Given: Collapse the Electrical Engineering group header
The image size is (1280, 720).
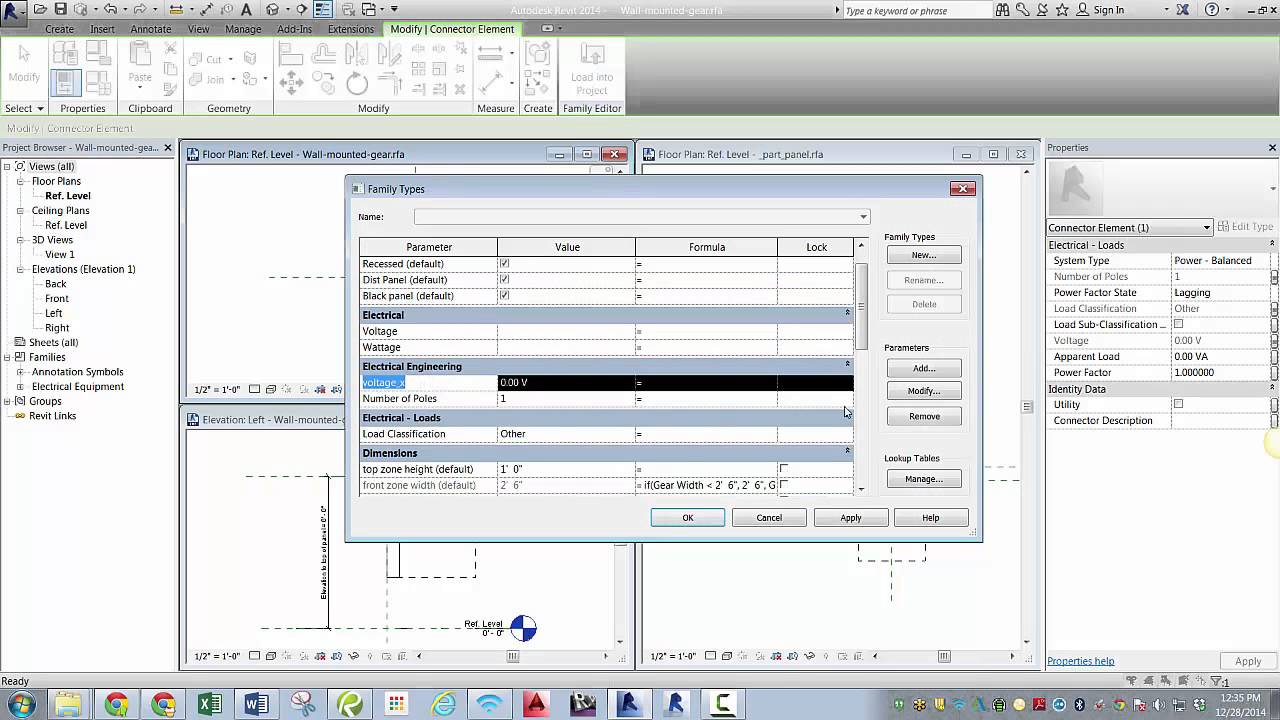Looking at the screenshot, I should (847, 364).
